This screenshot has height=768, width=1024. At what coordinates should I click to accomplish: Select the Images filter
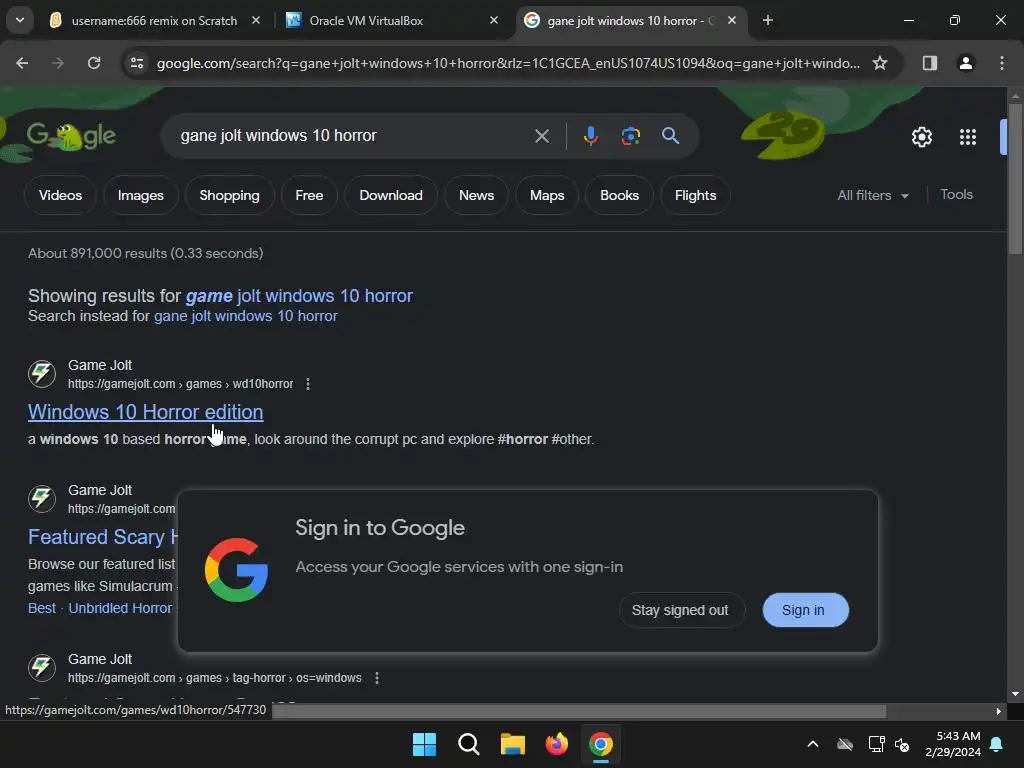tap(140, 195)
